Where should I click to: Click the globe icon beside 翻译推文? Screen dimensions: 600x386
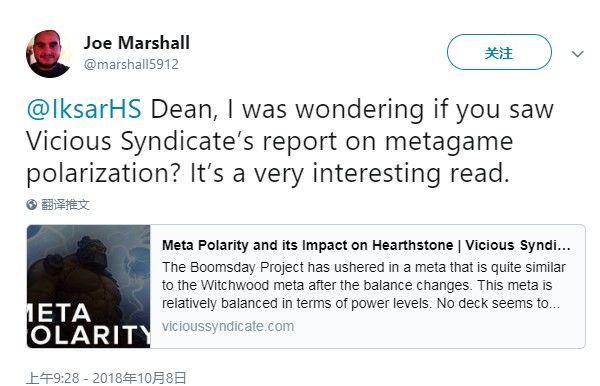[x=31, y=205]
